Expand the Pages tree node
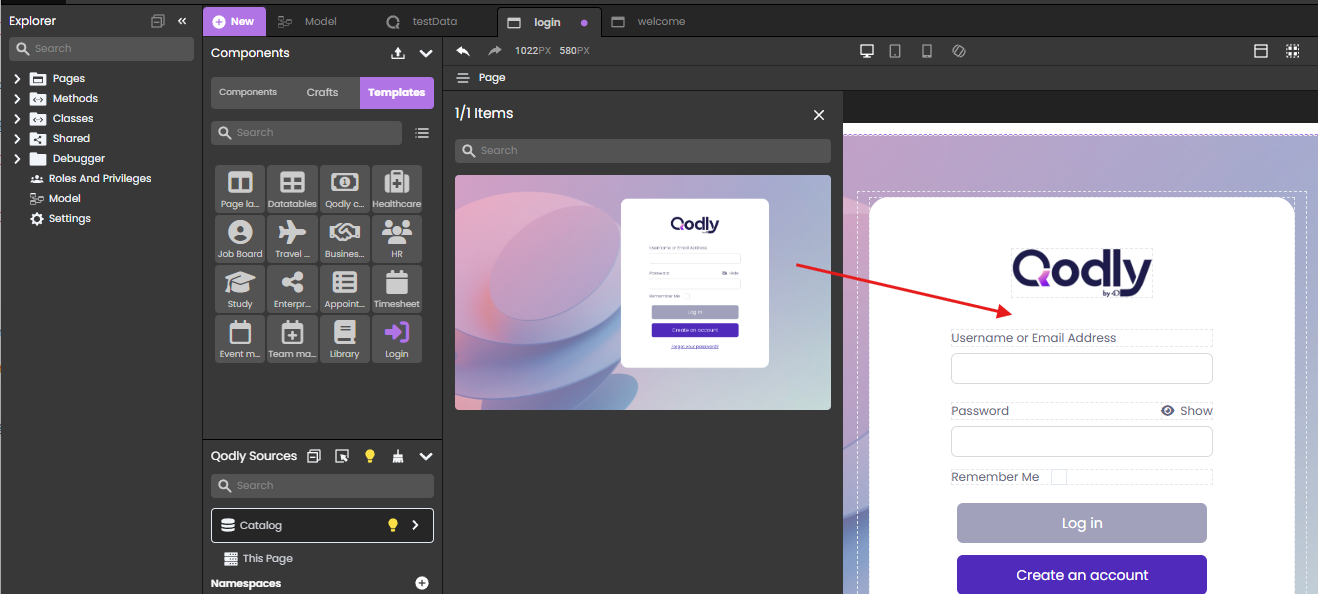The width and height of the screenshot is (1318, 594). tap(17, 79)
